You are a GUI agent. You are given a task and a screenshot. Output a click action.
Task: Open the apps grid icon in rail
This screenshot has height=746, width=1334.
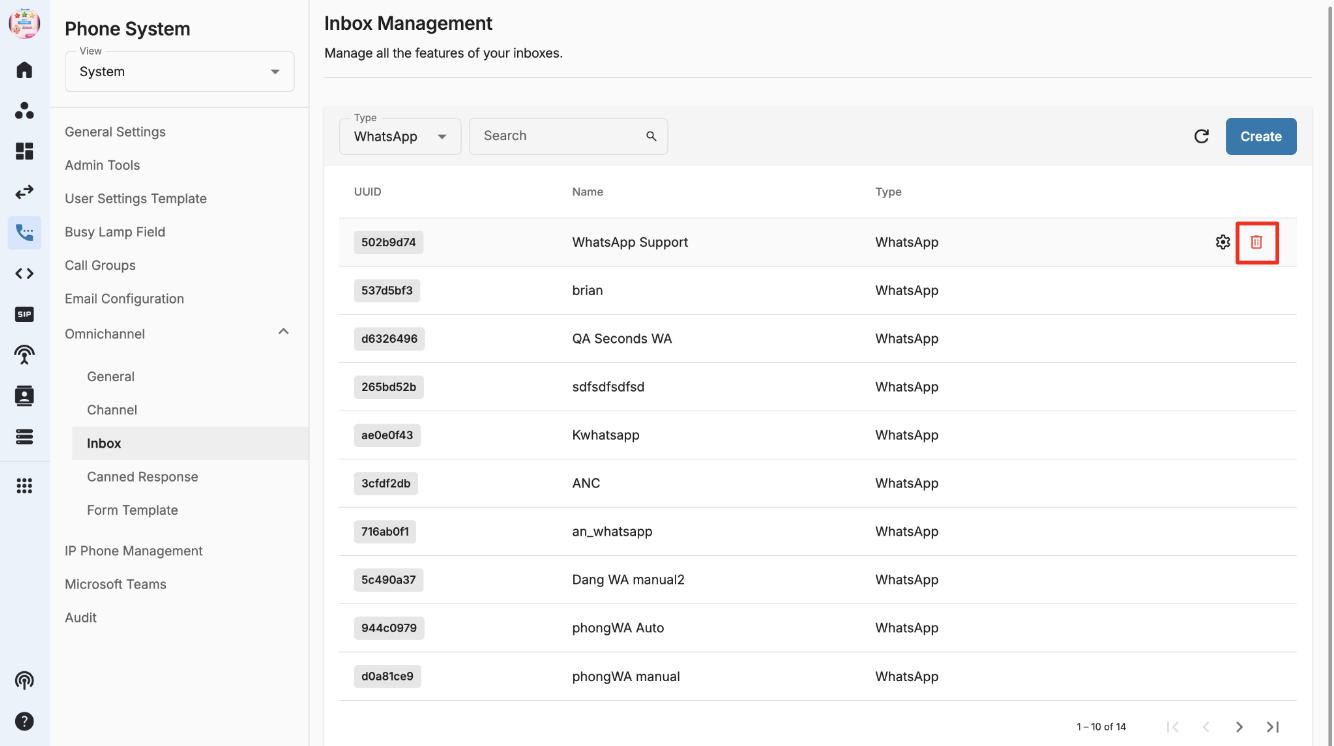(24, 486)
